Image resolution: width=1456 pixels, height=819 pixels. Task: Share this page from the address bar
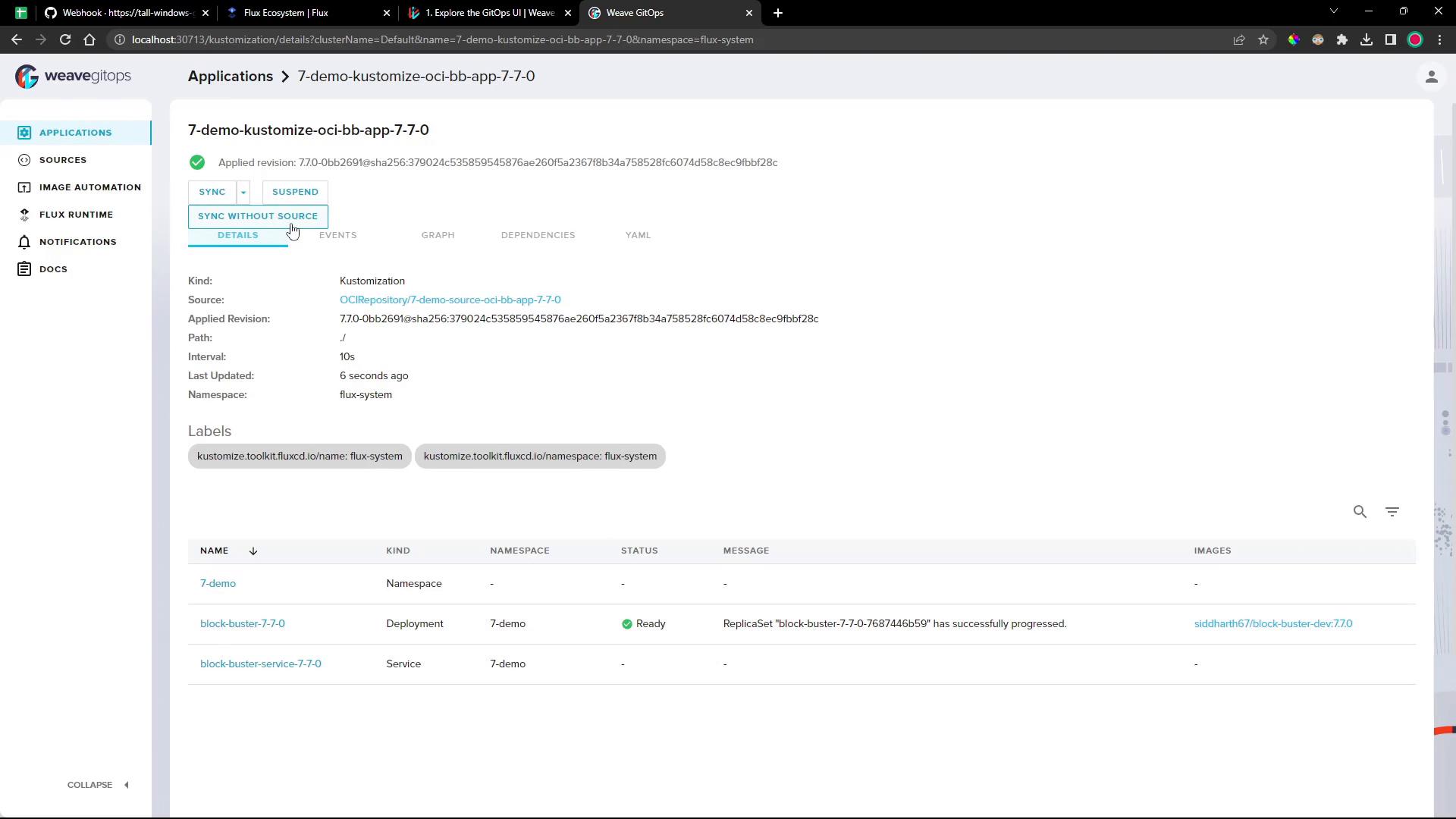tap(1239, 39)
